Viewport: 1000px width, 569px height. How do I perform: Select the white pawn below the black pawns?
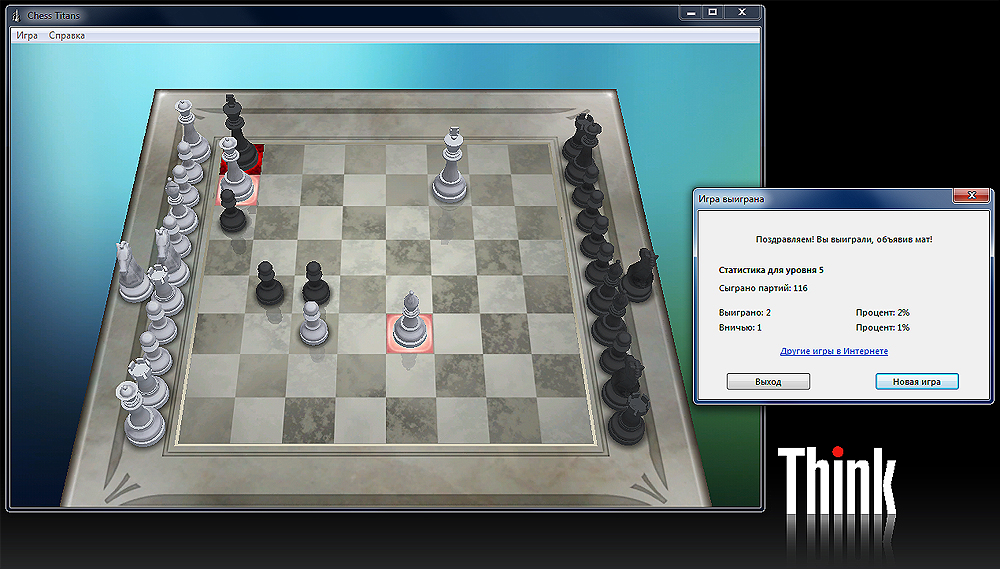click(313, 323)
